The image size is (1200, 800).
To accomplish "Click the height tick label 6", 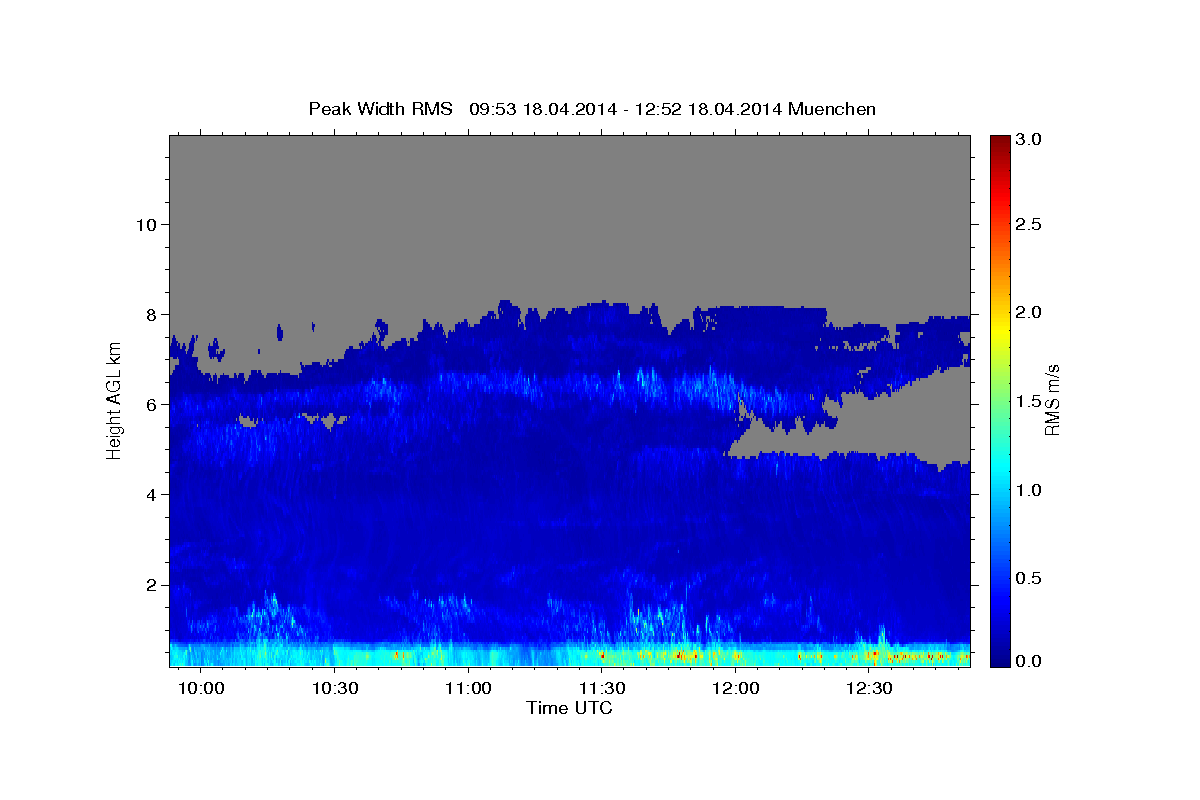I will tap(153, 404).
